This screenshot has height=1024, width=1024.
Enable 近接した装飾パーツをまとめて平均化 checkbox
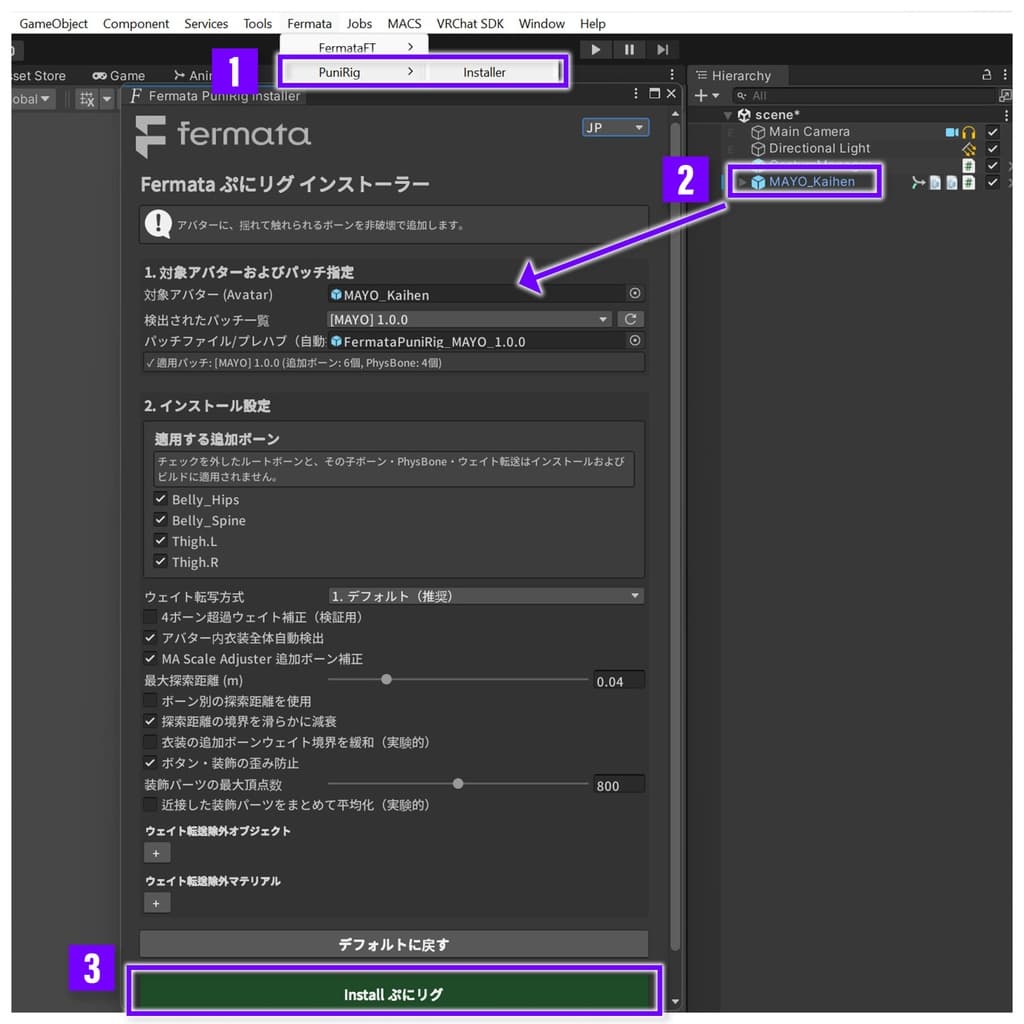(150, 805)
